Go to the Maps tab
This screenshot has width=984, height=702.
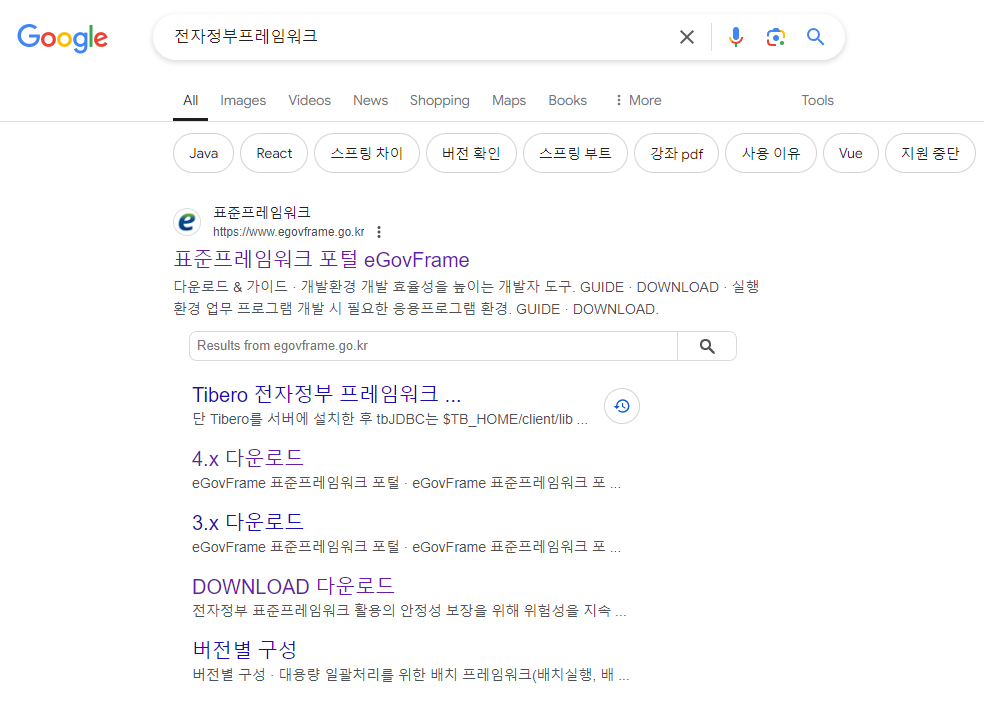(509, 100)
